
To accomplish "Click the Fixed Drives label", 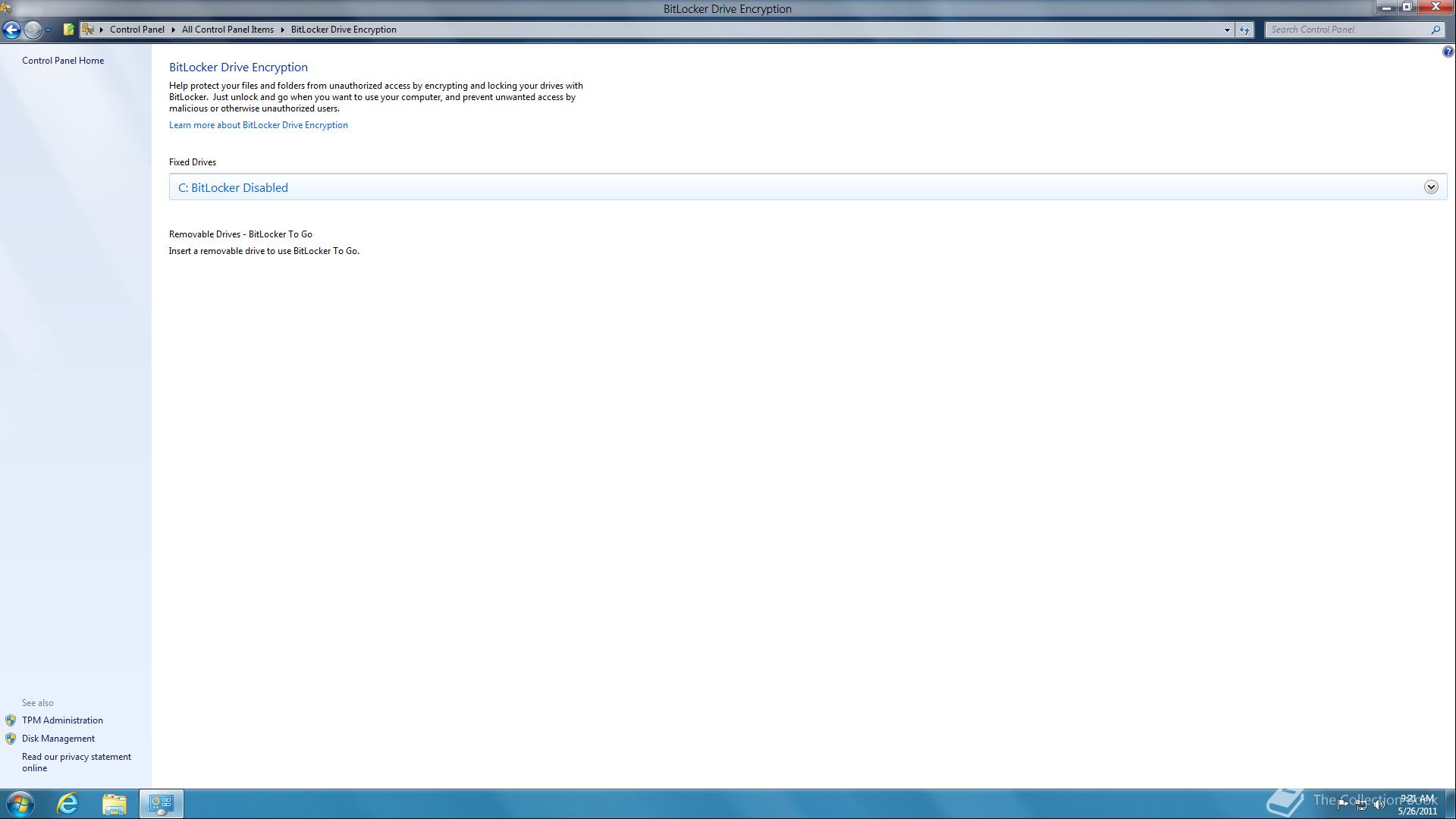I will click(193, 162).
